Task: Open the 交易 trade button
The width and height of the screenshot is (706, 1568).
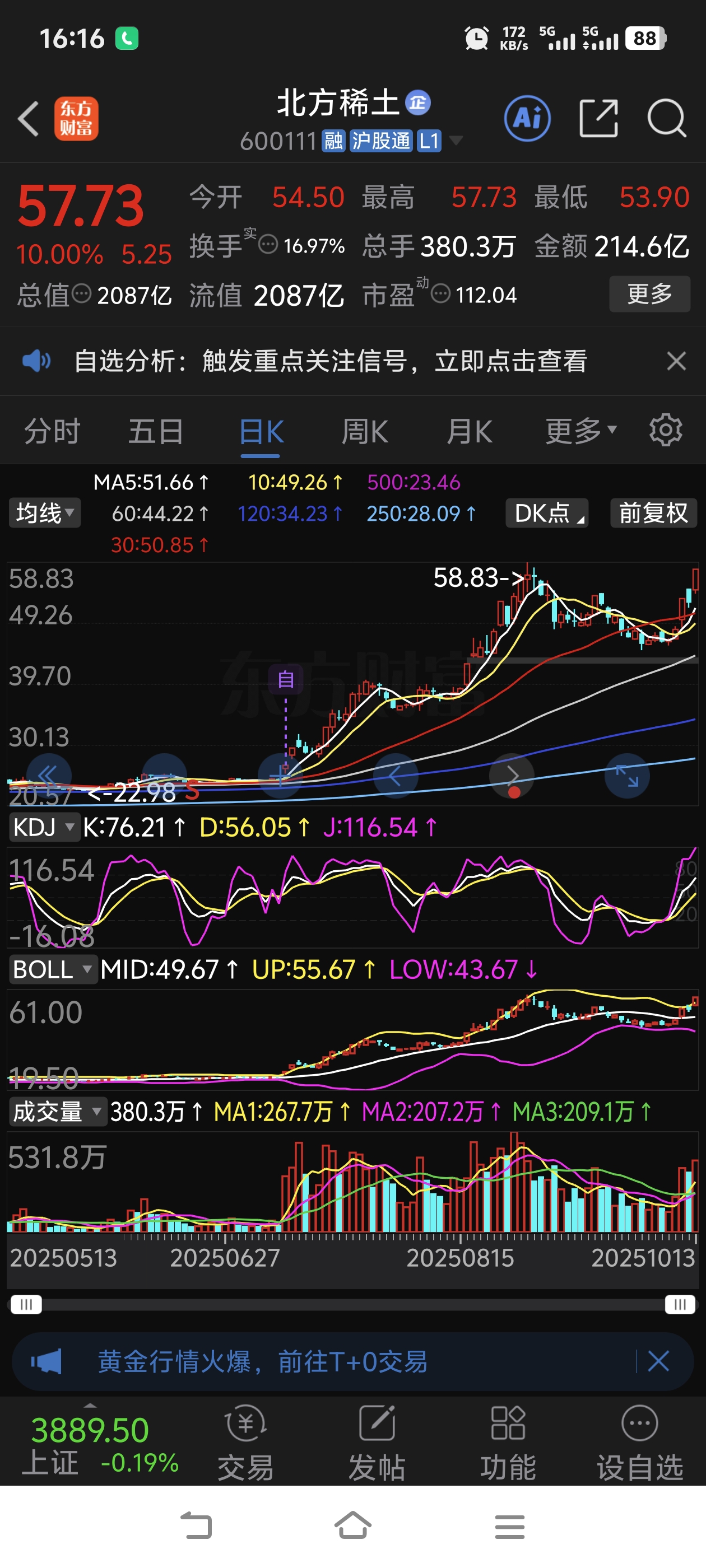Action: 245,1444
